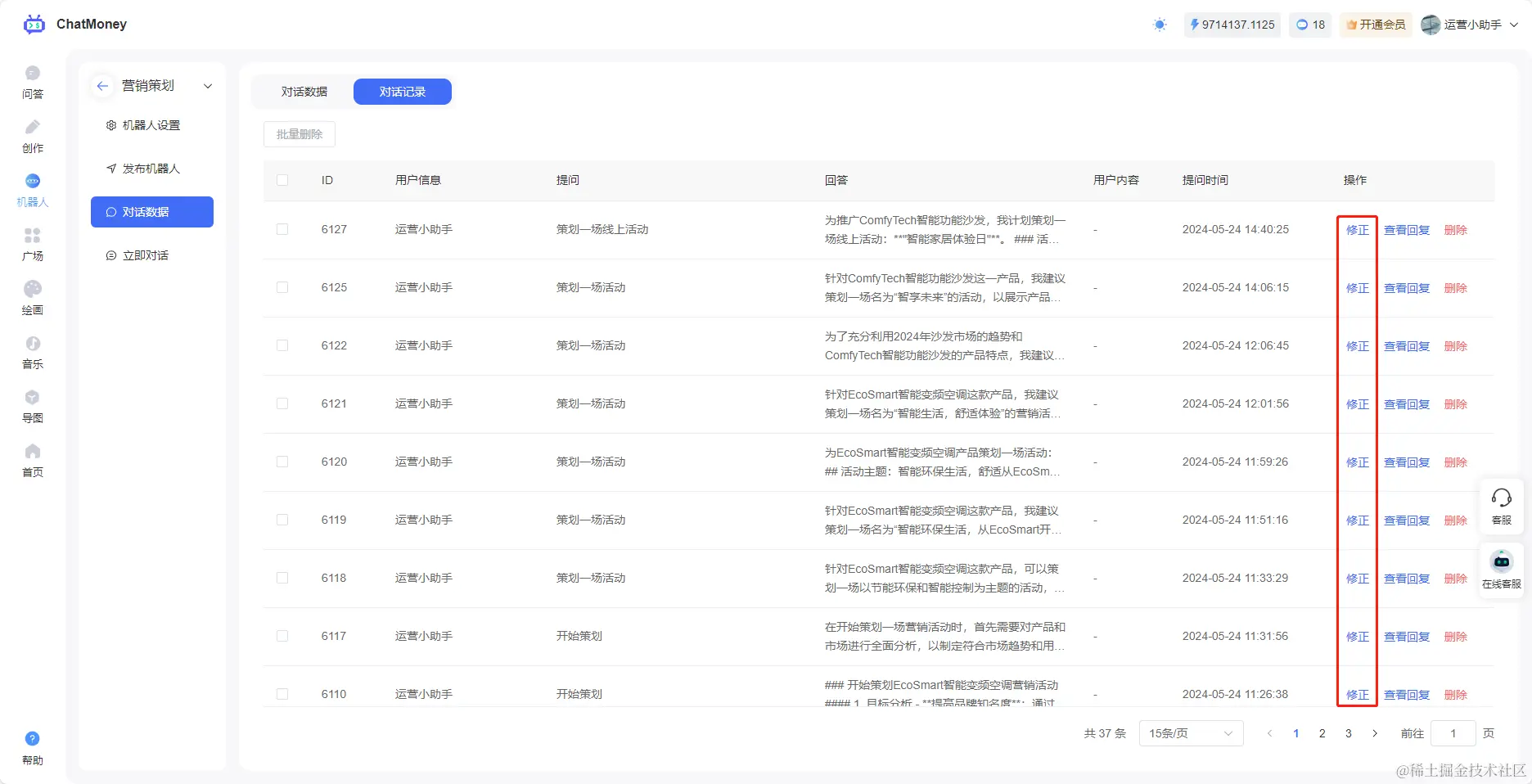Click the chat count badge 18
This screenshot has width=1532, height=784.
1310,25
